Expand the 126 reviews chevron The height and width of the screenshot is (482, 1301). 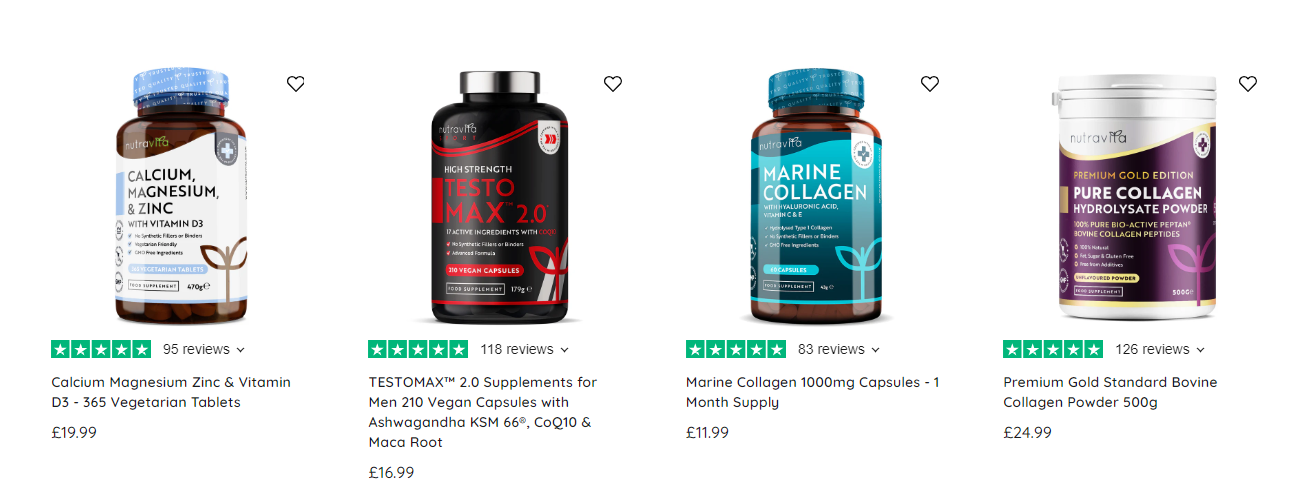[x=1200, y=350]
